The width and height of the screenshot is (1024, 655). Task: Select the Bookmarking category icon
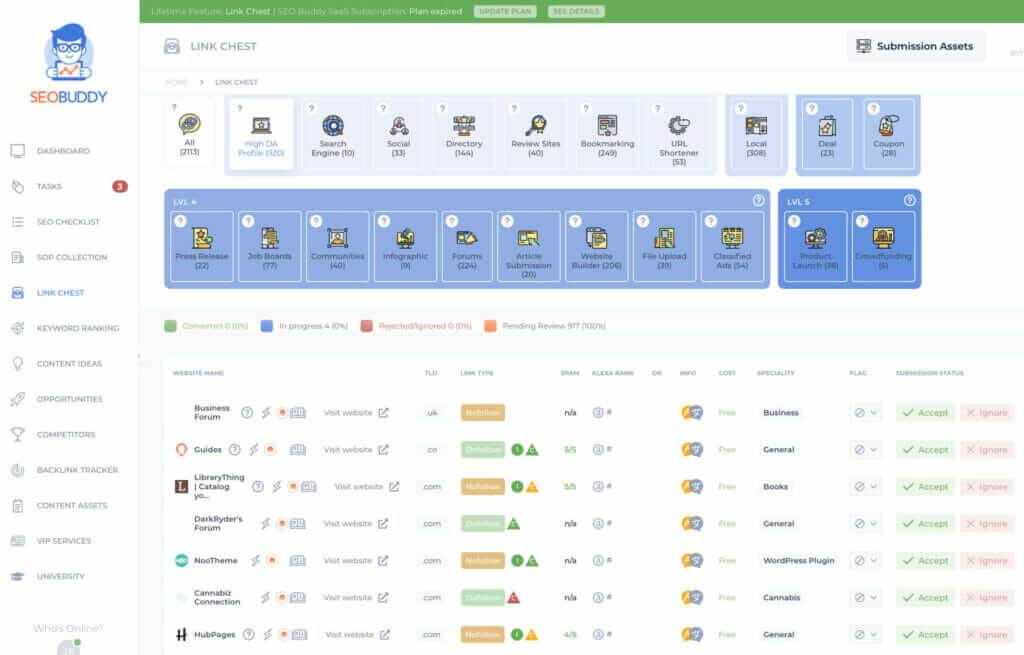(607, 125)
